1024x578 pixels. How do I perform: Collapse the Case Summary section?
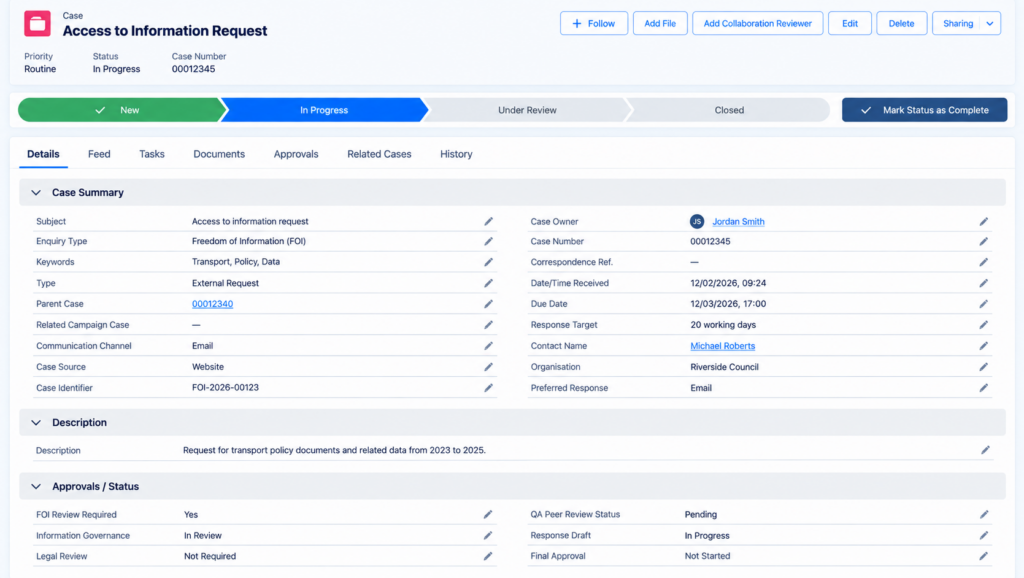click(36, 193)
